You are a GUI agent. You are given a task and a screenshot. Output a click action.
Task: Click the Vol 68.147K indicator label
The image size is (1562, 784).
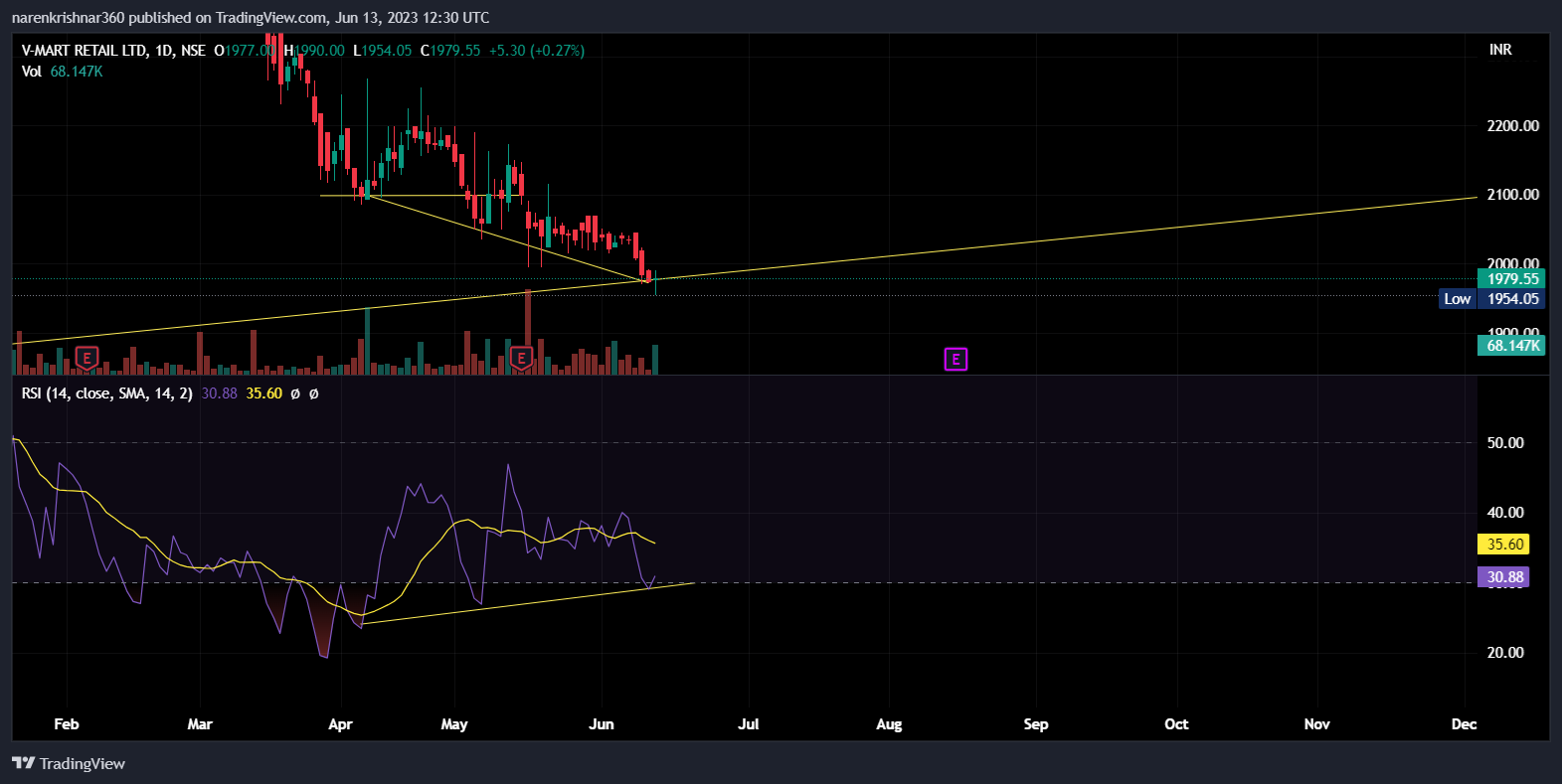tap(62, 72)
